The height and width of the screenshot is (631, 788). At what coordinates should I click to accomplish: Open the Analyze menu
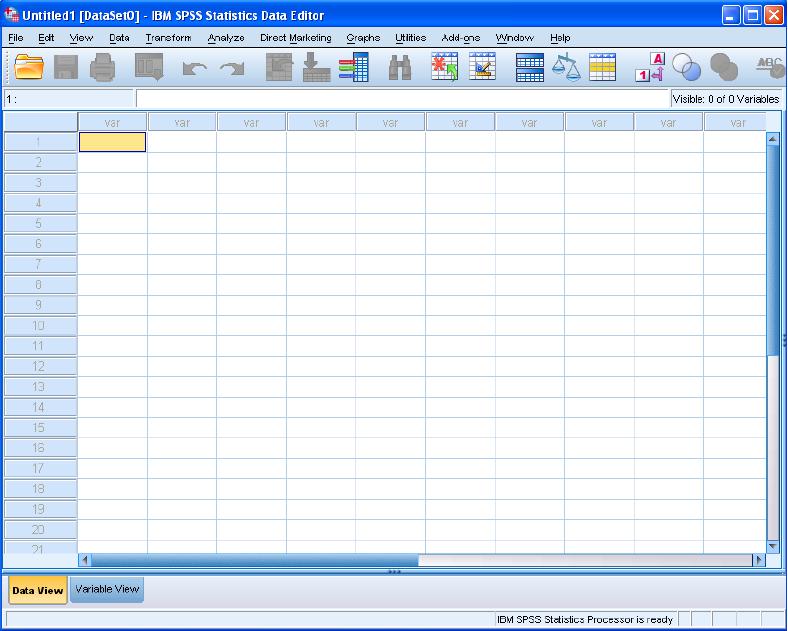[x=226, y=38]
